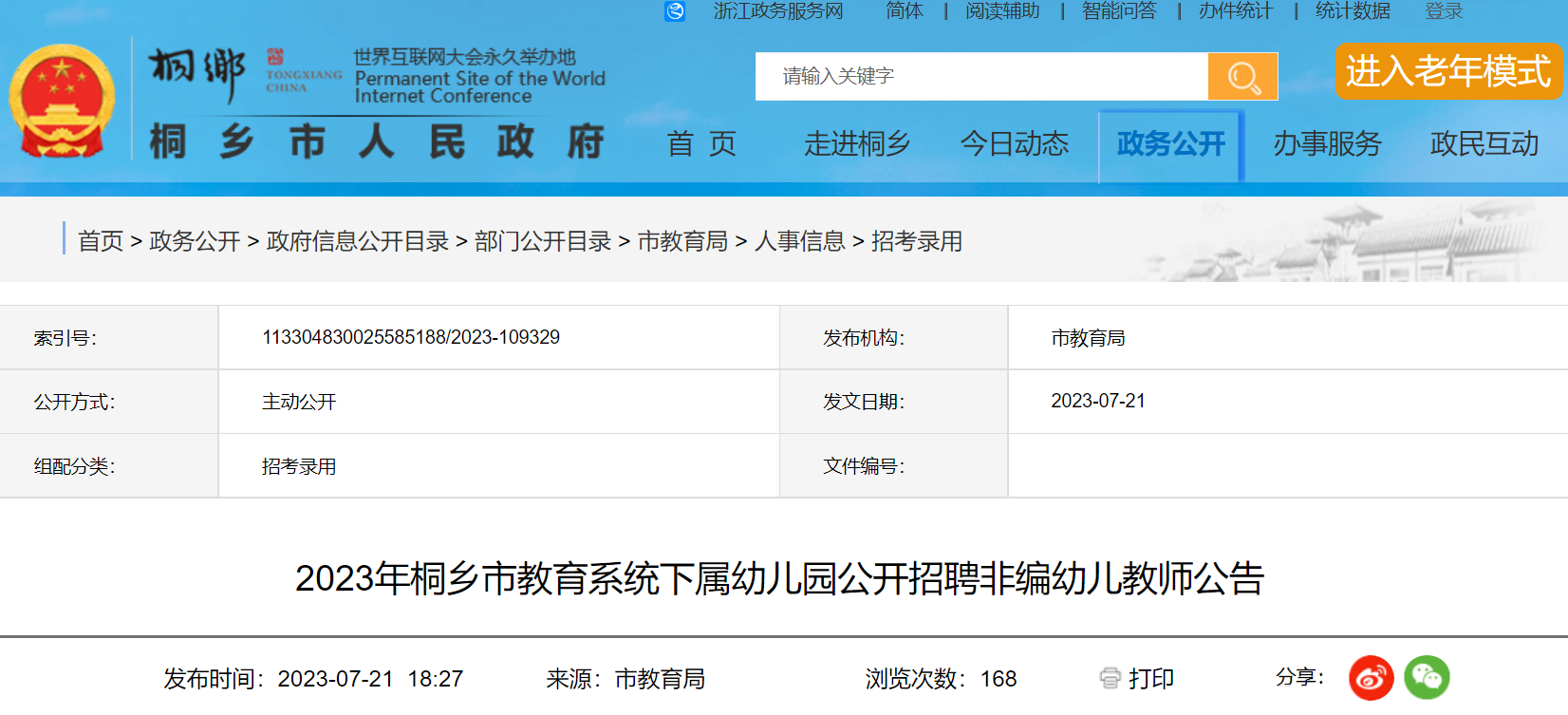Go to 政民互动 navigation item

pyautogui.click(x=1484, y=144)
